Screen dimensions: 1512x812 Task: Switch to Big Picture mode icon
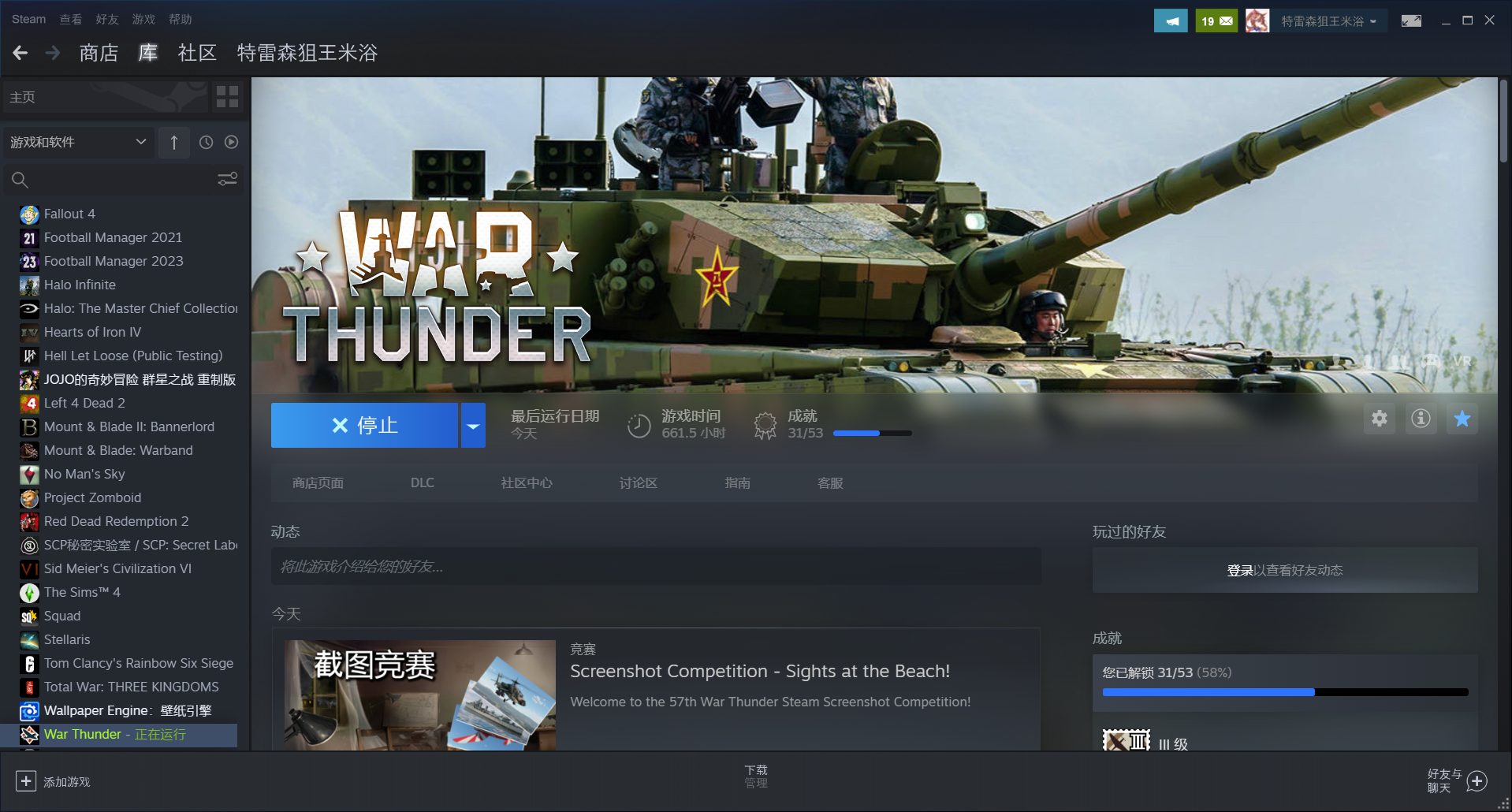(1411, 21)
